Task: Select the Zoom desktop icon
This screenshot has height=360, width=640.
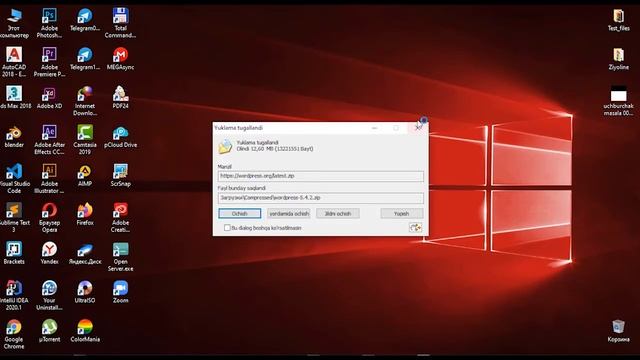Action: tap(120, 292)
